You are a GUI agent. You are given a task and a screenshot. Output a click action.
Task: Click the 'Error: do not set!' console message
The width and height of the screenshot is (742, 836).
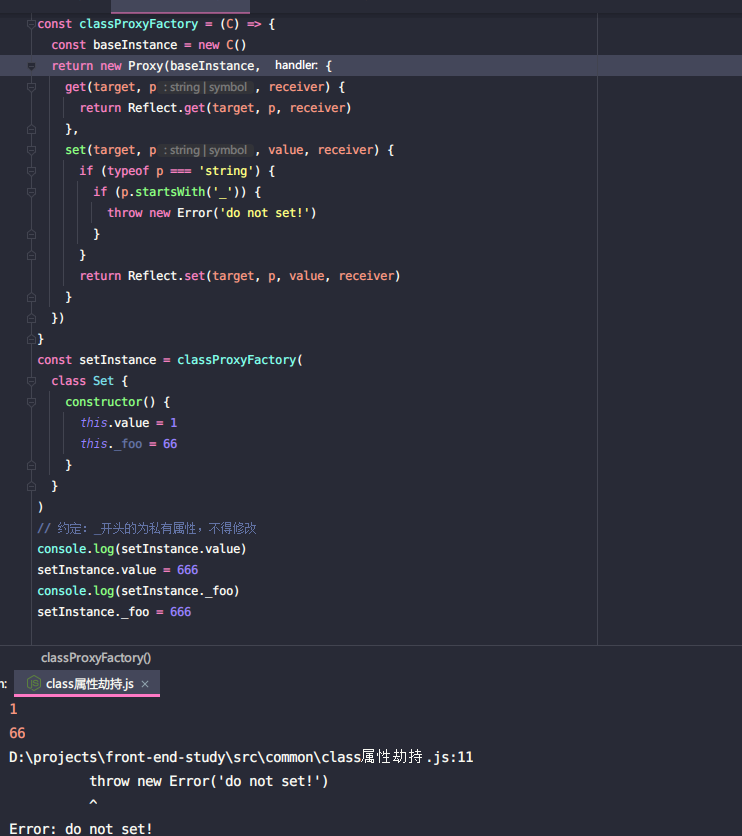pyautogui.click(x=80, y=829)
